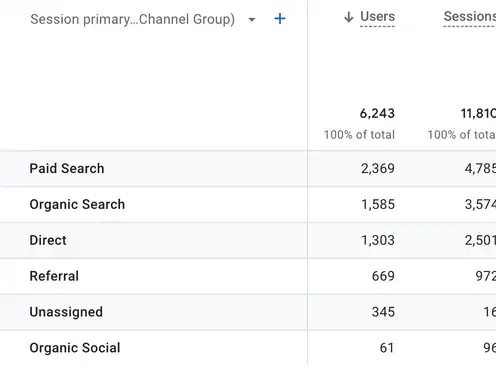The width and height of the screenshot is (496, 380).
Task: Click the descending sort arrow beside Users
Action: pyautogui.click(x=348, y=17)
